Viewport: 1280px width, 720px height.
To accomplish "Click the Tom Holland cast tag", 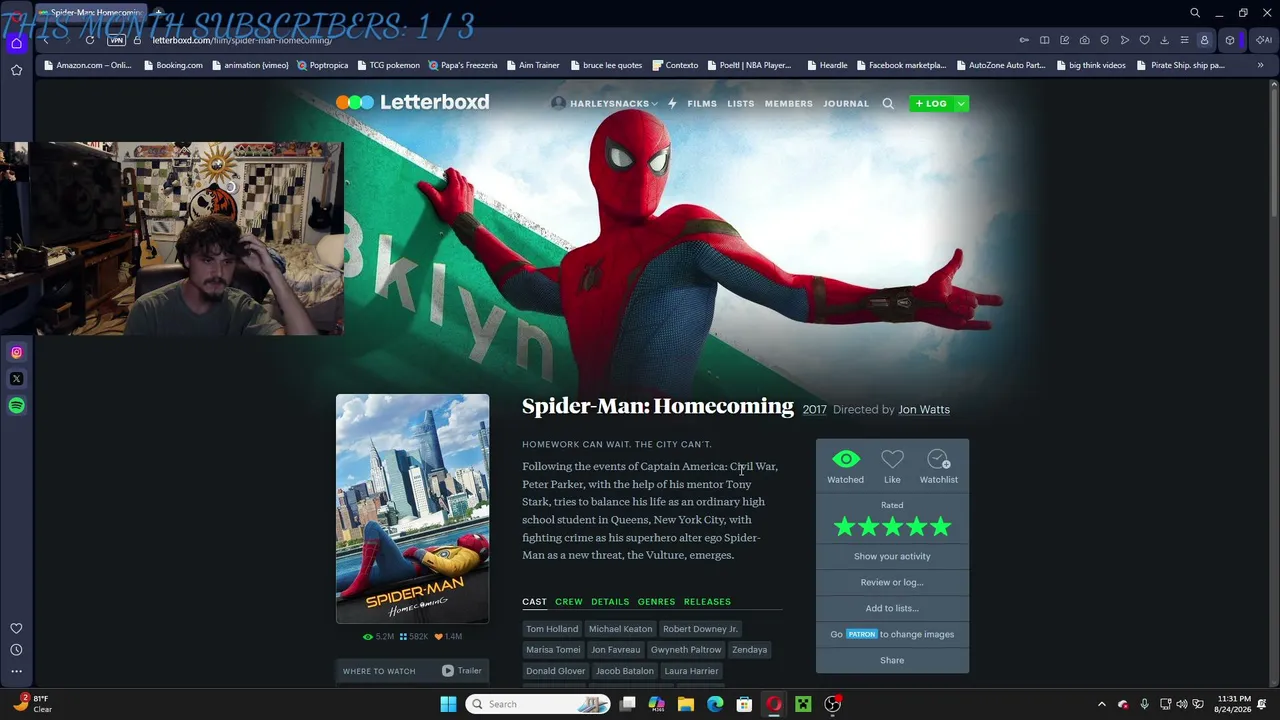I will [552, 629].
